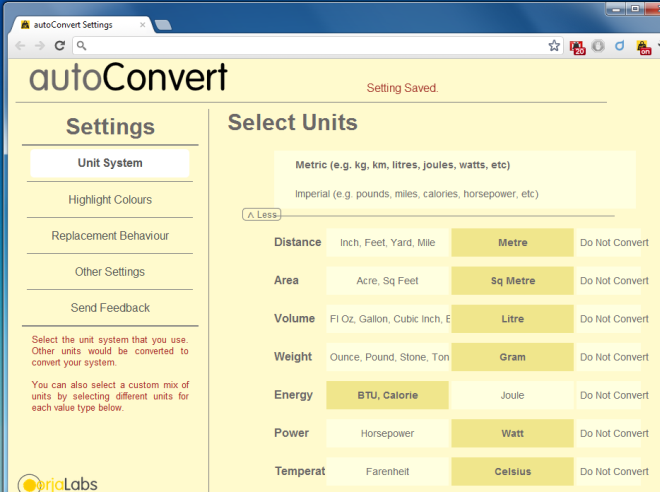This screenshot has height=492, width=660.
Task: Click the autoConvert extension icon showing 'on'
Action: (x=645, y=46)
